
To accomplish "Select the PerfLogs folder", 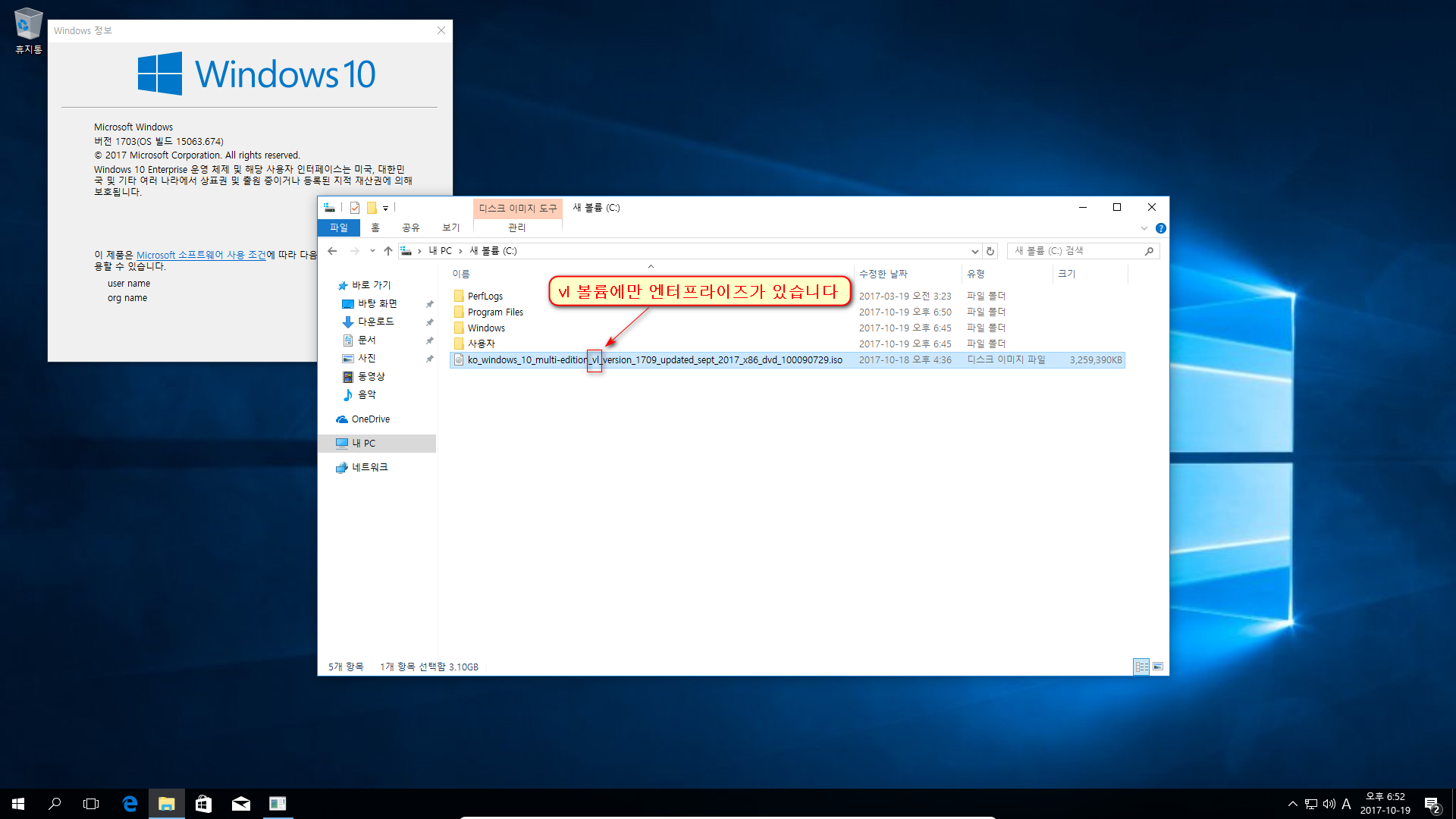I will tap(485, 296).
